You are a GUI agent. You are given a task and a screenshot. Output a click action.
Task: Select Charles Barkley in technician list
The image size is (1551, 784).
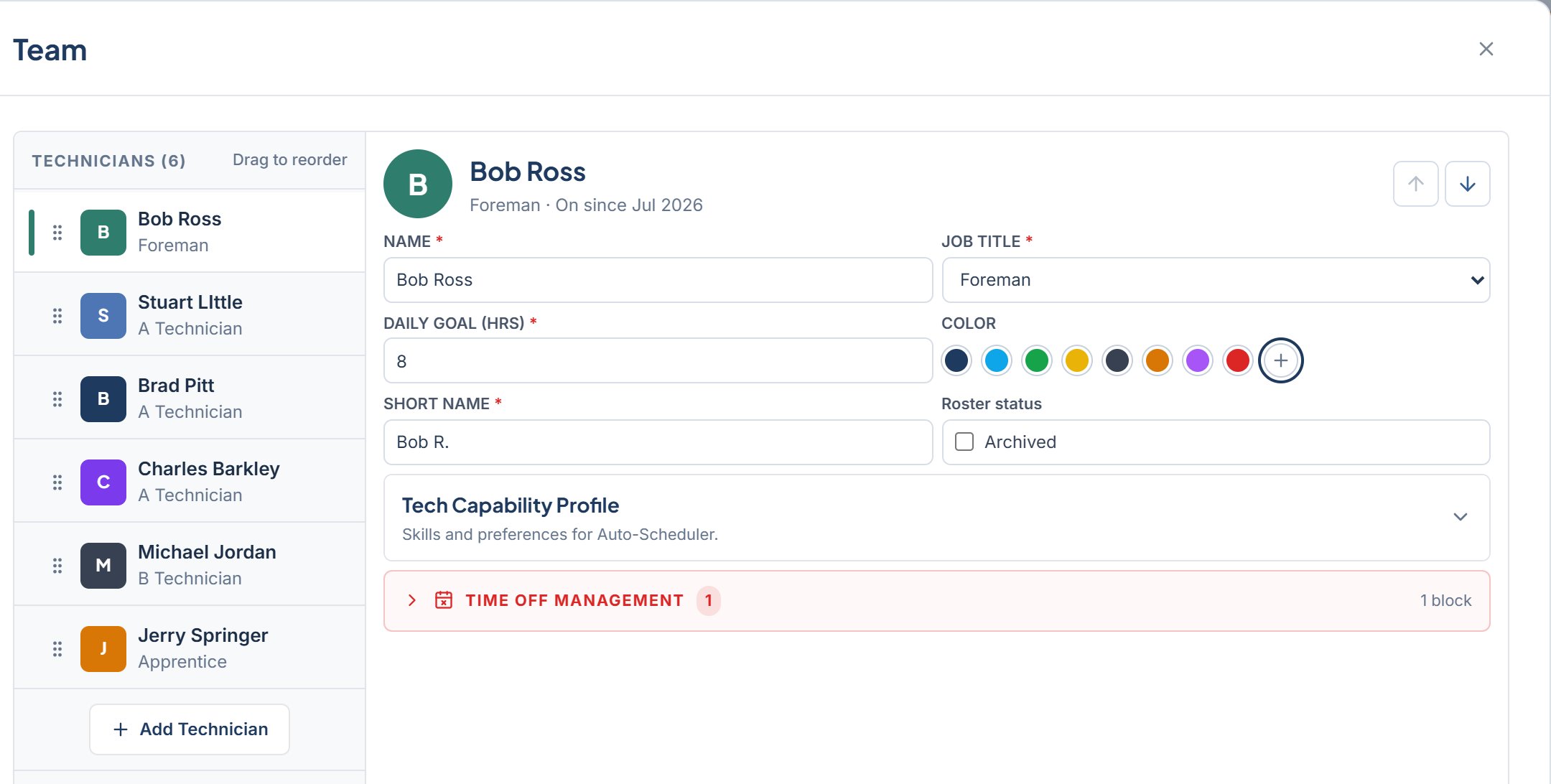coord(190,481)
